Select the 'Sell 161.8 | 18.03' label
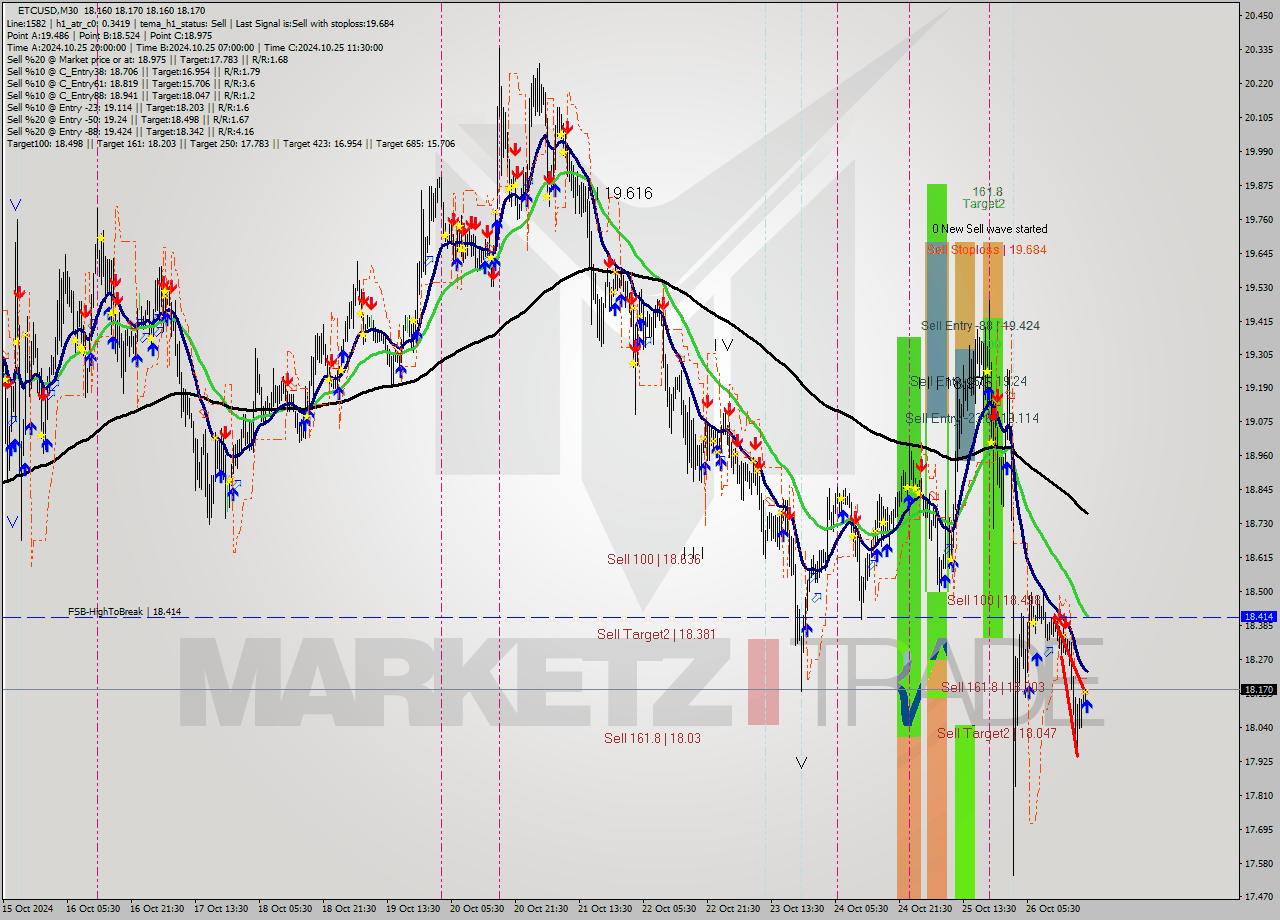The image size is (1280, 920). [652, 738]
